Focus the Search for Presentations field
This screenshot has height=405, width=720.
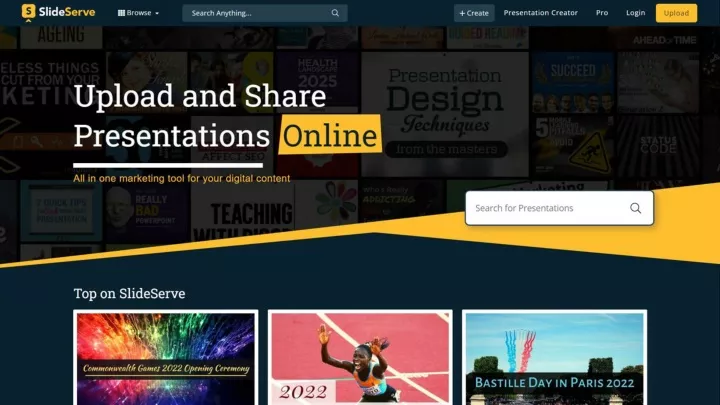(559, 208)
